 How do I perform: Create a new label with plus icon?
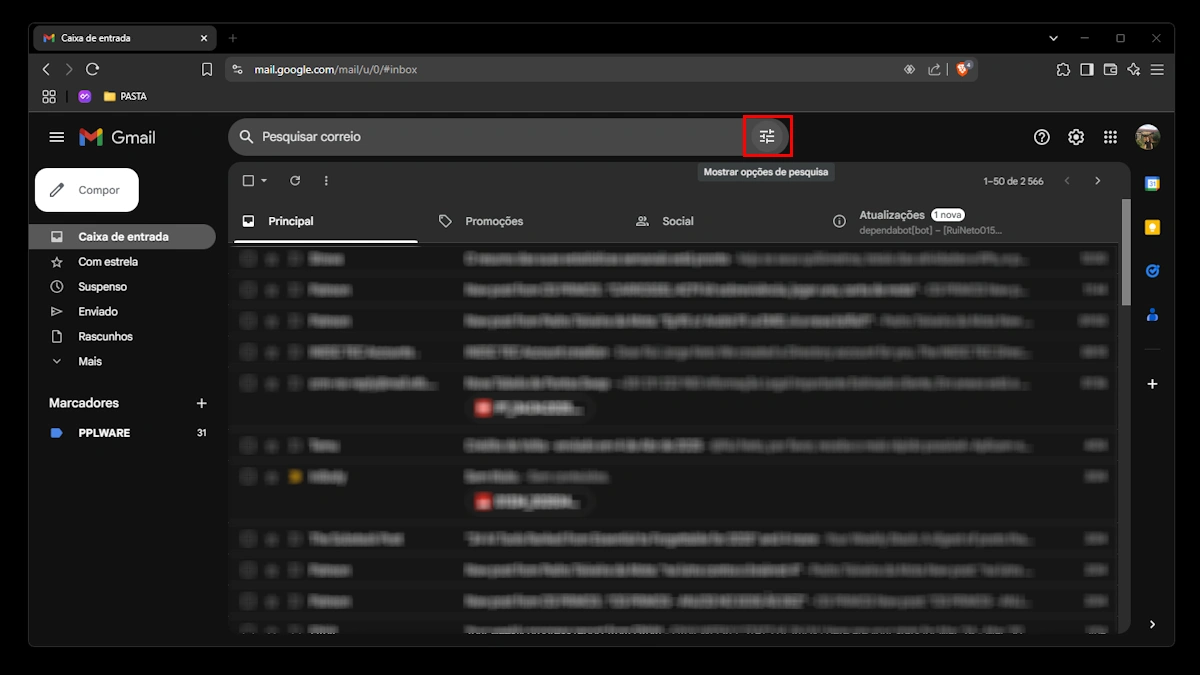click(x=201, y=403)
